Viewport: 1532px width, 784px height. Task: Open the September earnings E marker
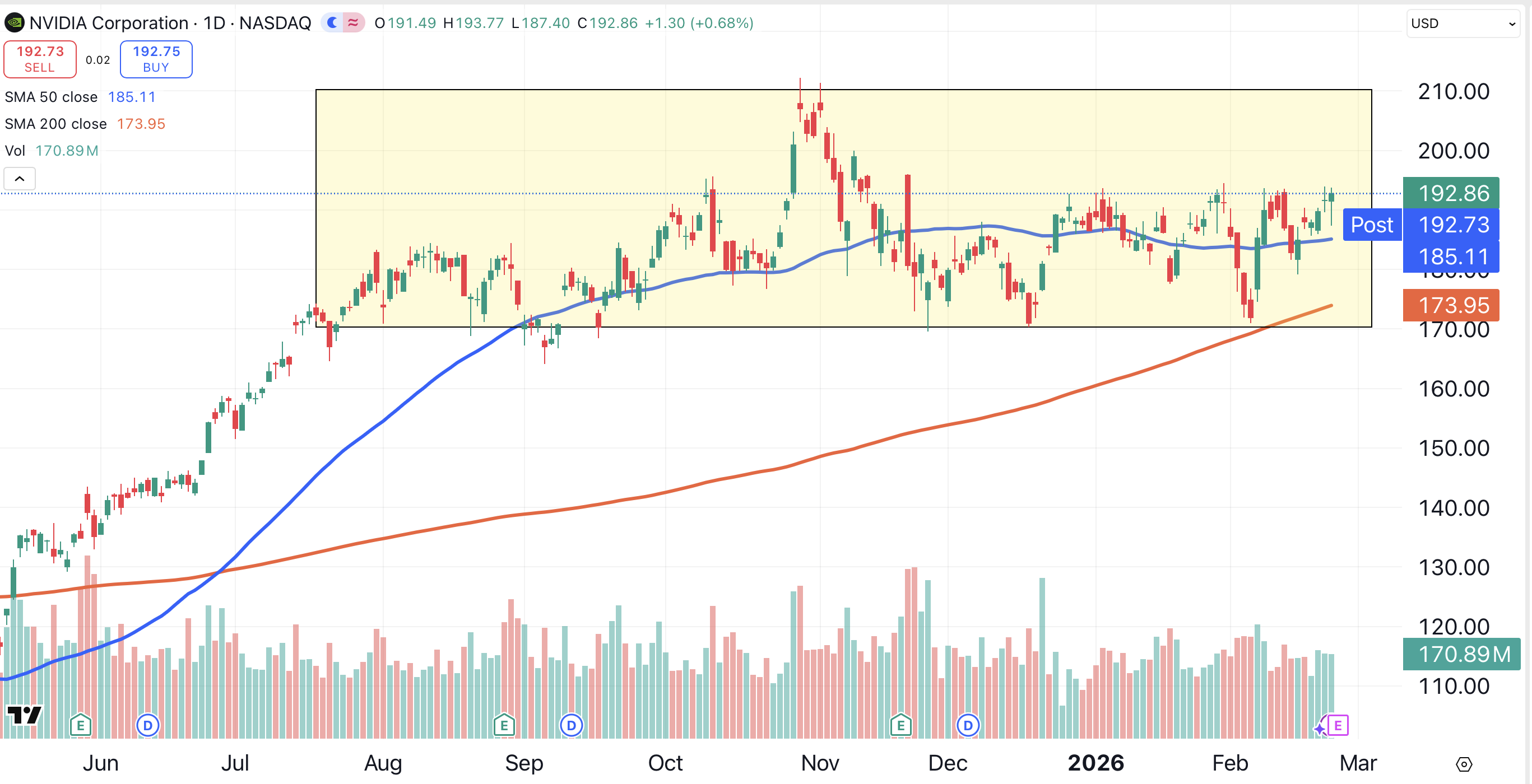(x=504, y=725)
